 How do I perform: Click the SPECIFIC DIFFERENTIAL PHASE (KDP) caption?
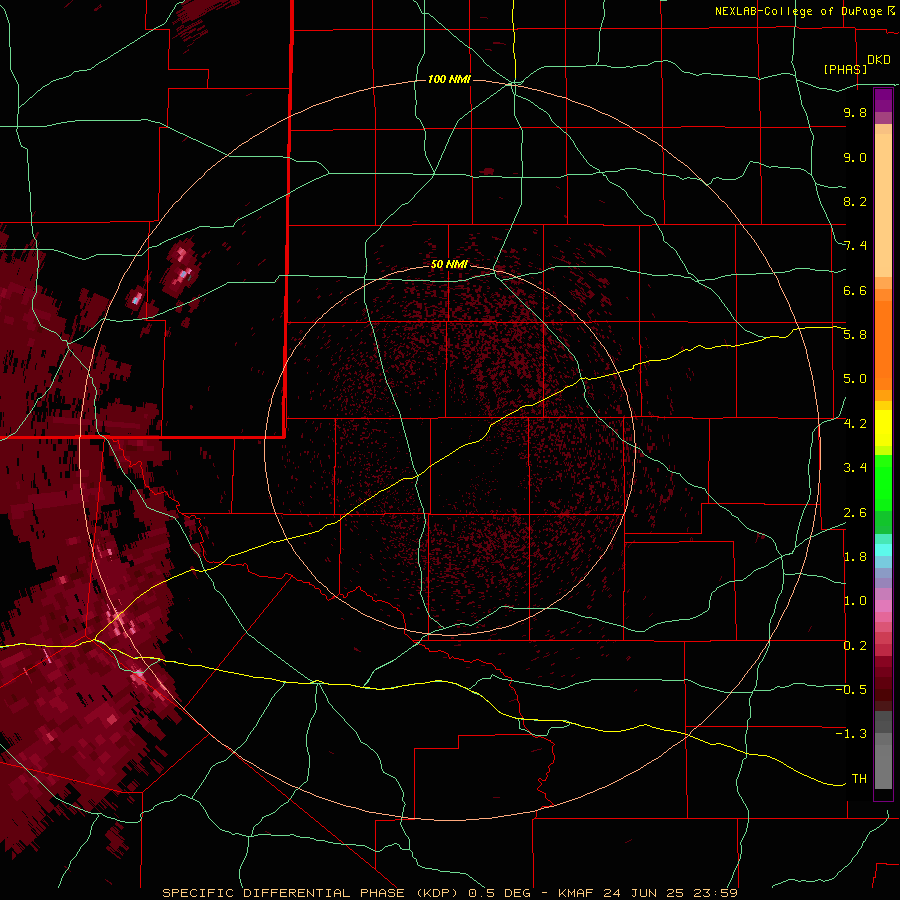(x=312, y=893)
